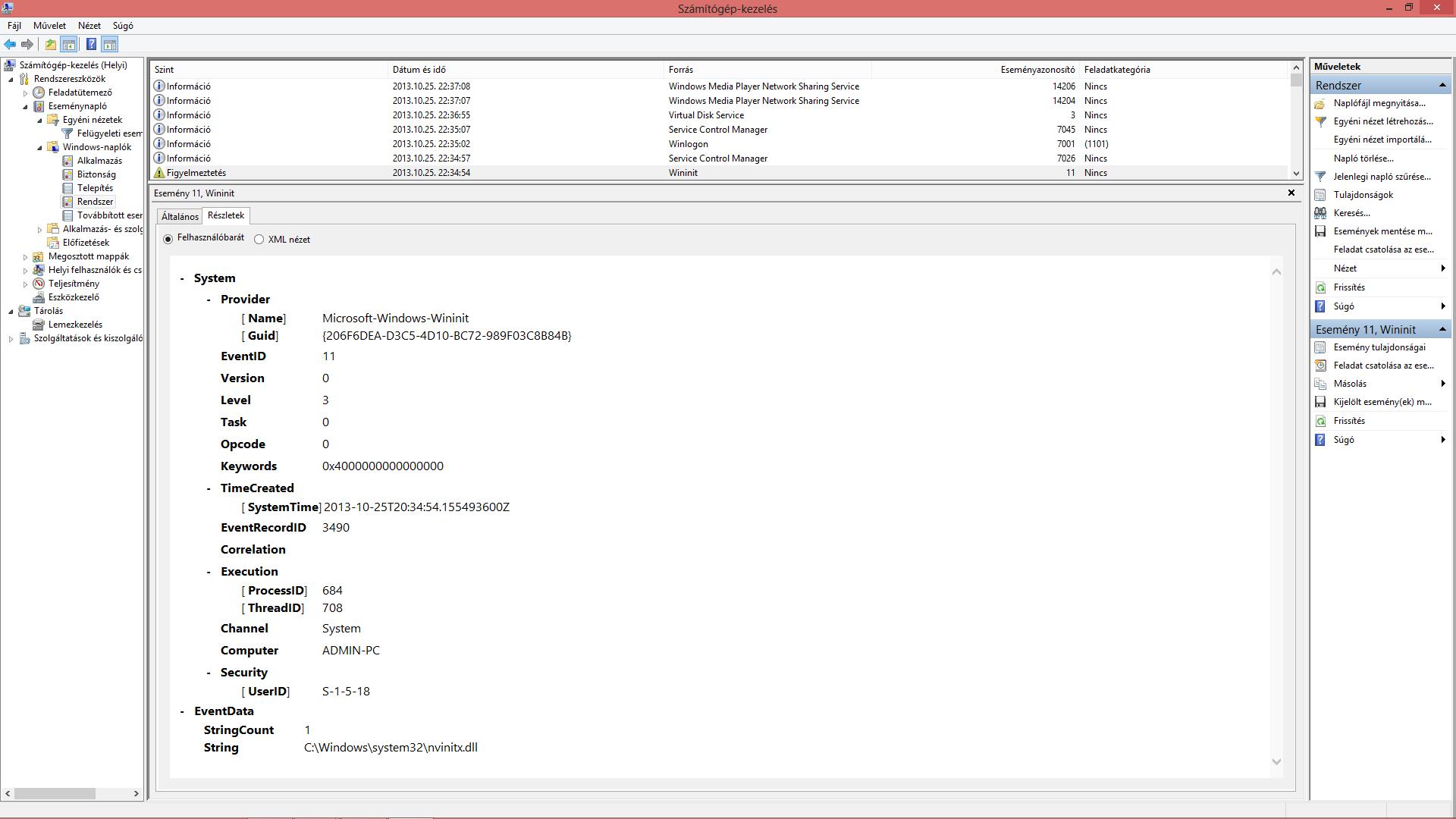The height and width of the screenshot is (819, 1456).
Task: Open the Másolás submenu arrow
Action: [1442, 384]
